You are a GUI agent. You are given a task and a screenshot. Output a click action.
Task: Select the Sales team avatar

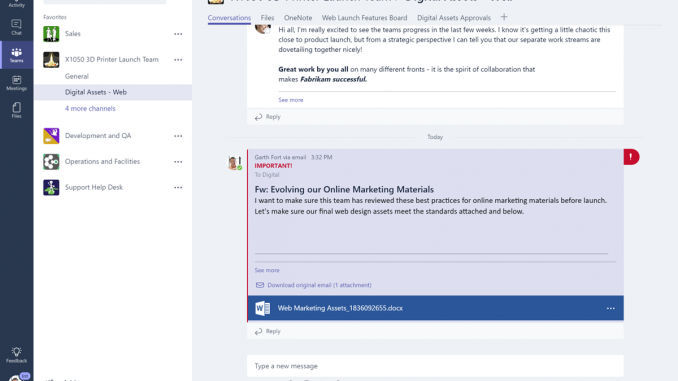[51, 34]
